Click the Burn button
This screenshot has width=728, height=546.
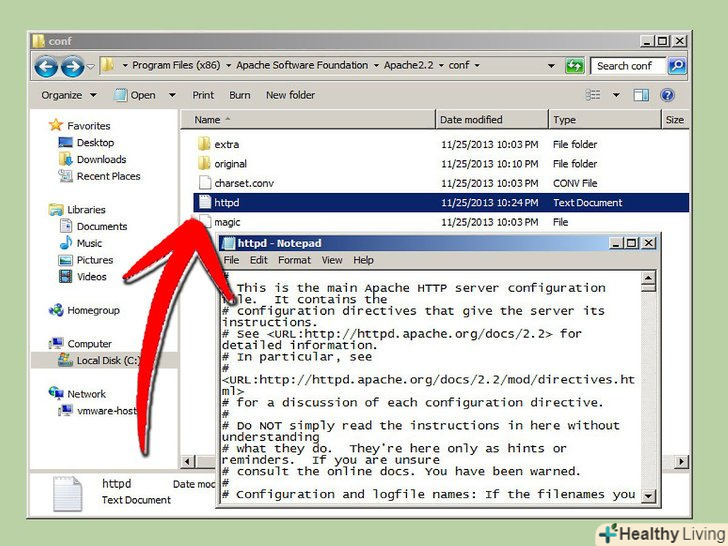point(240,95)
